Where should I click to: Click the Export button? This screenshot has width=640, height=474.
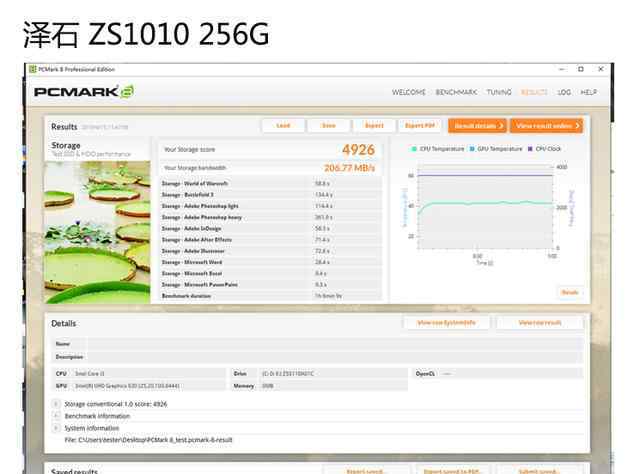(x=374, y=126)
